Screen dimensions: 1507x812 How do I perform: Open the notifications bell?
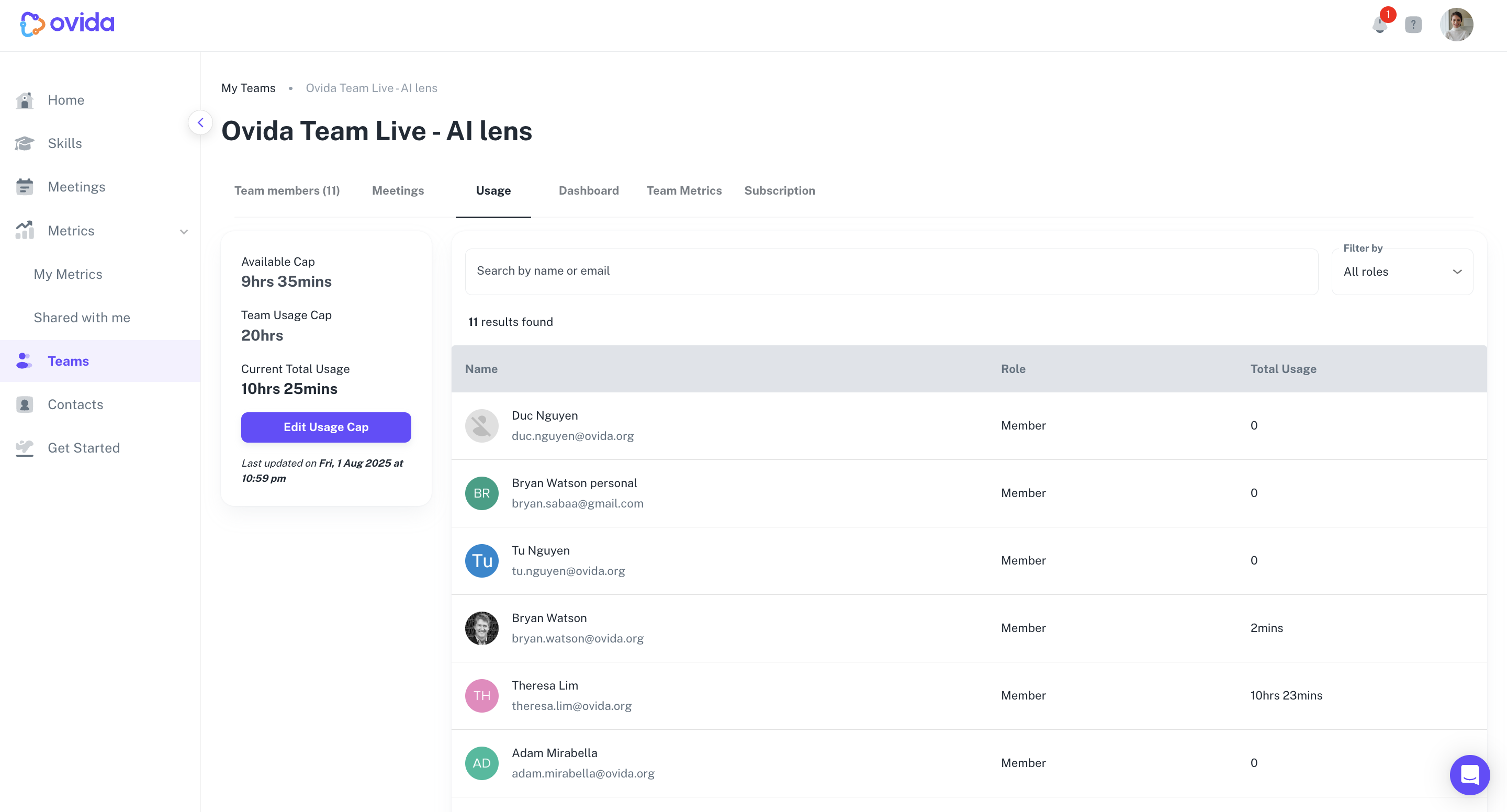tap(1380, 25)
